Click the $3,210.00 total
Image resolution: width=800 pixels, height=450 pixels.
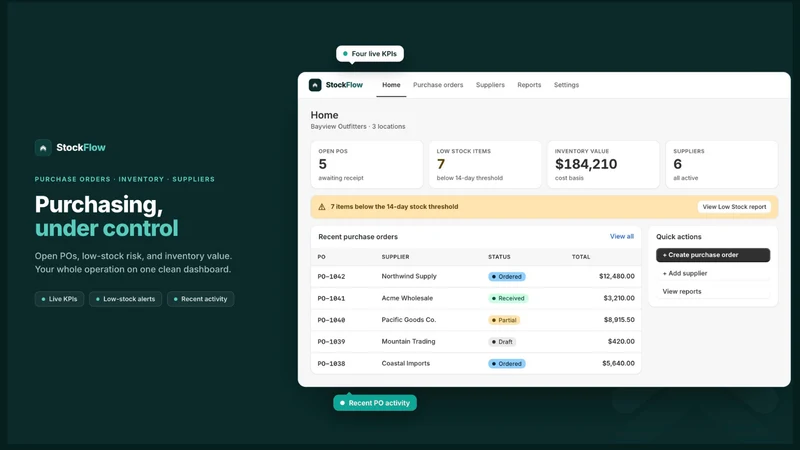(x=619, y=298)
